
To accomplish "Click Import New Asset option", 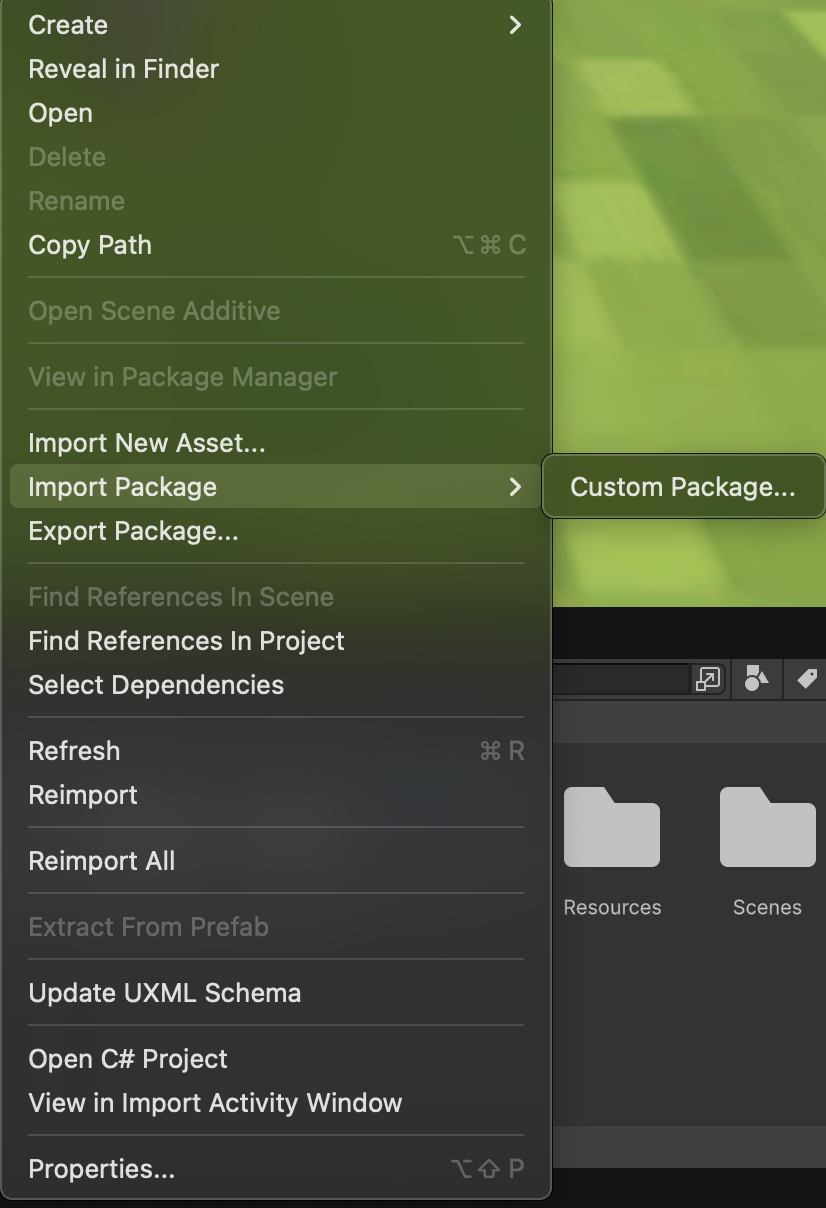I will click(x=147, y=443).
